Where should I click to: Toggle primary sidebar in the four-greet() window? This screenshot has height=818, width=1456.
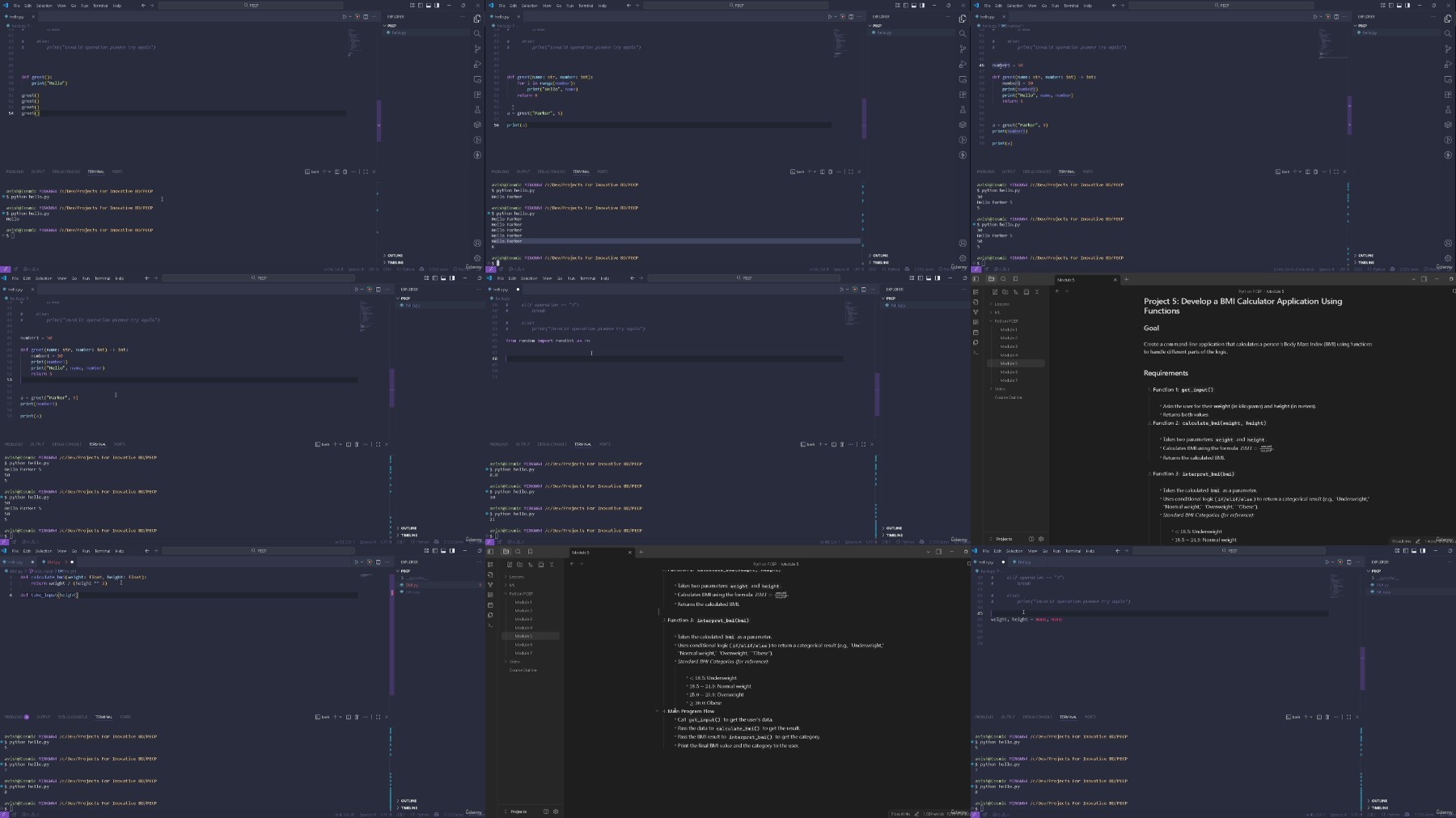tap(421, 6)
